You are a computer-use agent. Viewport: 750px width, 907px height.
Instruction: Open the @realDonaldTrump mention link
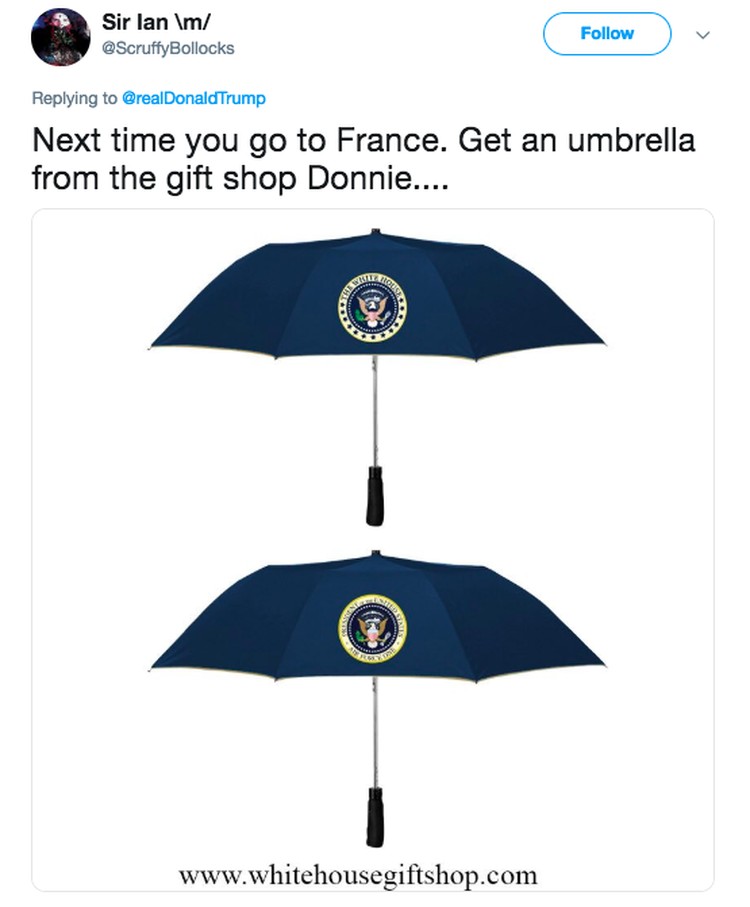(x=194, y=98)
